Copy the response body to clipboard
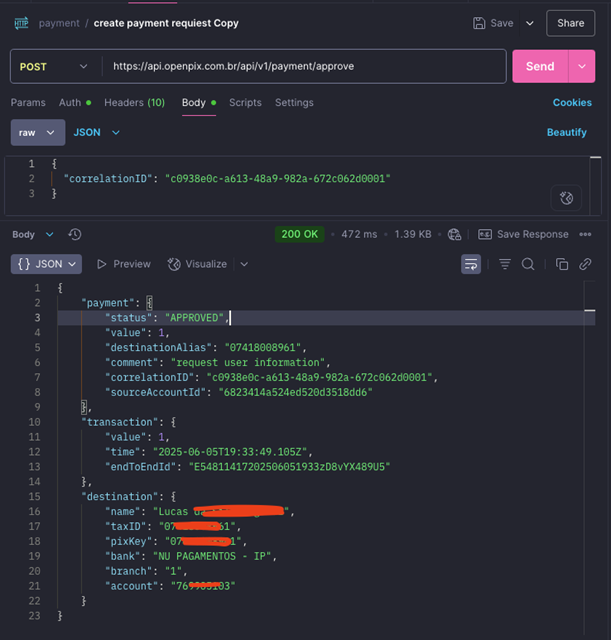 coord(562,264)
